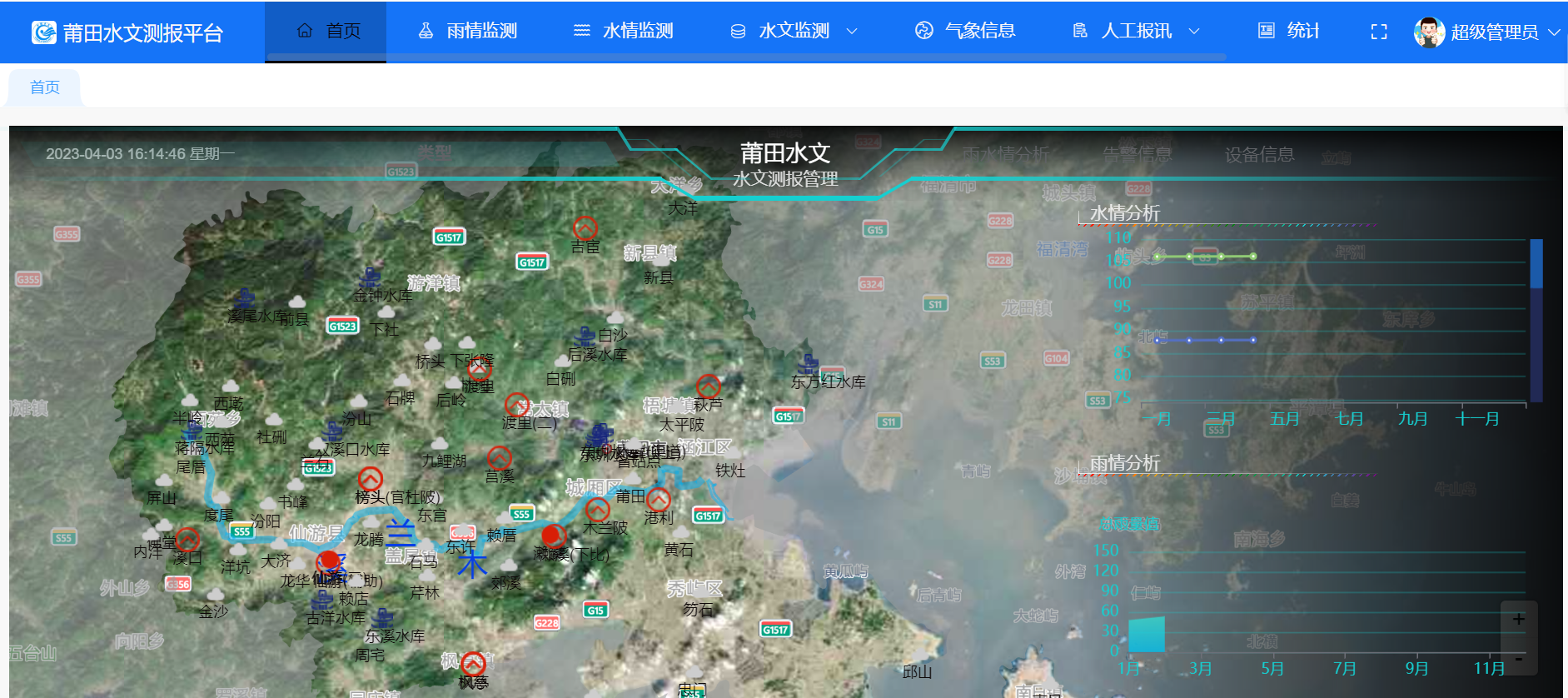Go to the 气象信息 menu
1568x698 pixels.
(965, 32)
